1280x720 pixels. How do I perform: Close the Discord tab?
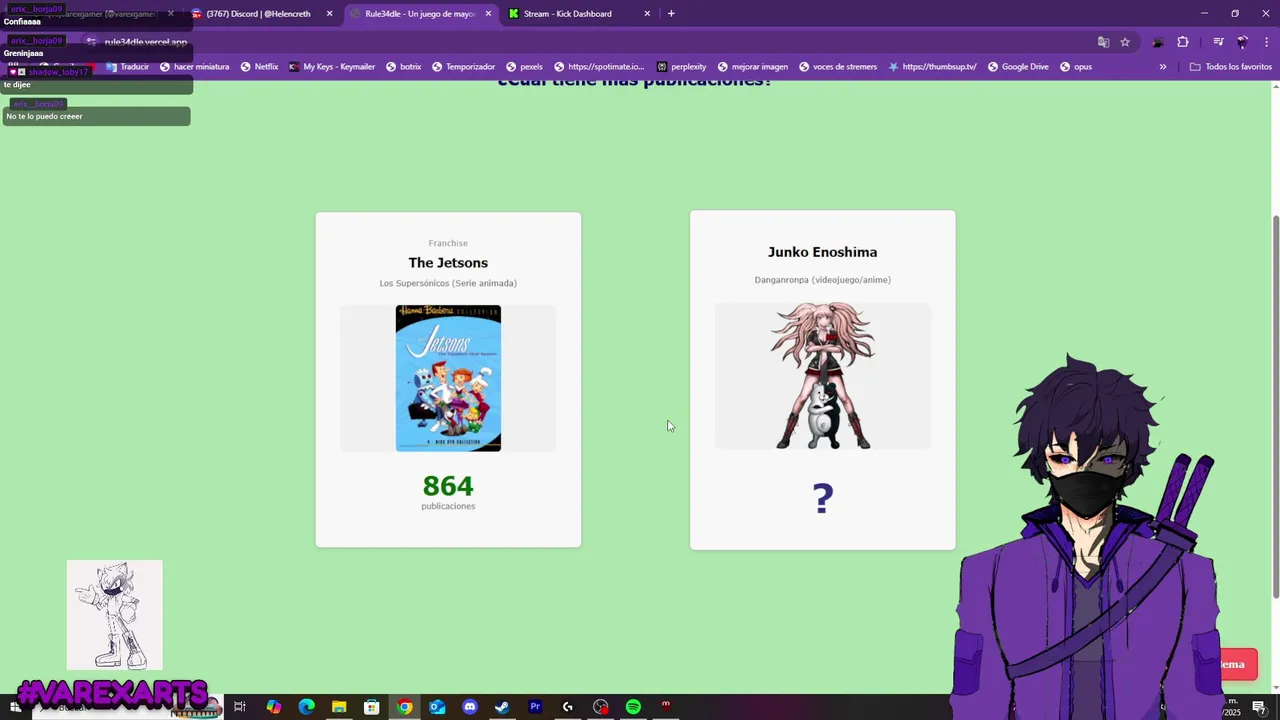coord(329,14)
